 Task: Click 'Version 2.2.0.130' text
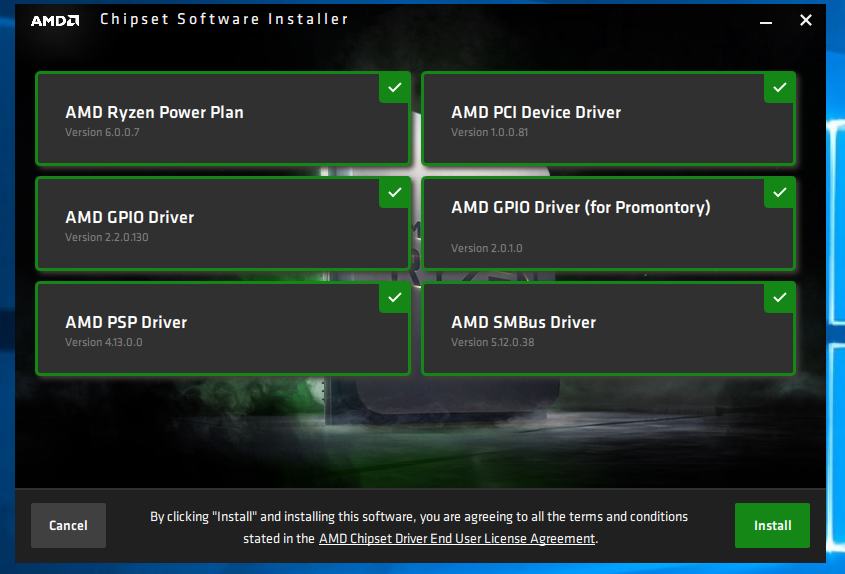tap(107, 238)
